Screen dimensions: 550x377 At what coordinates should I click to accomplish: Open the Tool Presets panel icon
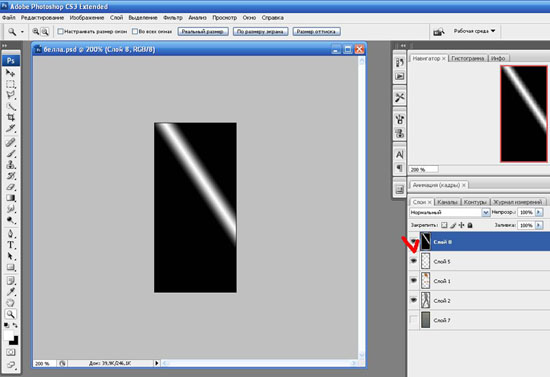tap(400, 97)
